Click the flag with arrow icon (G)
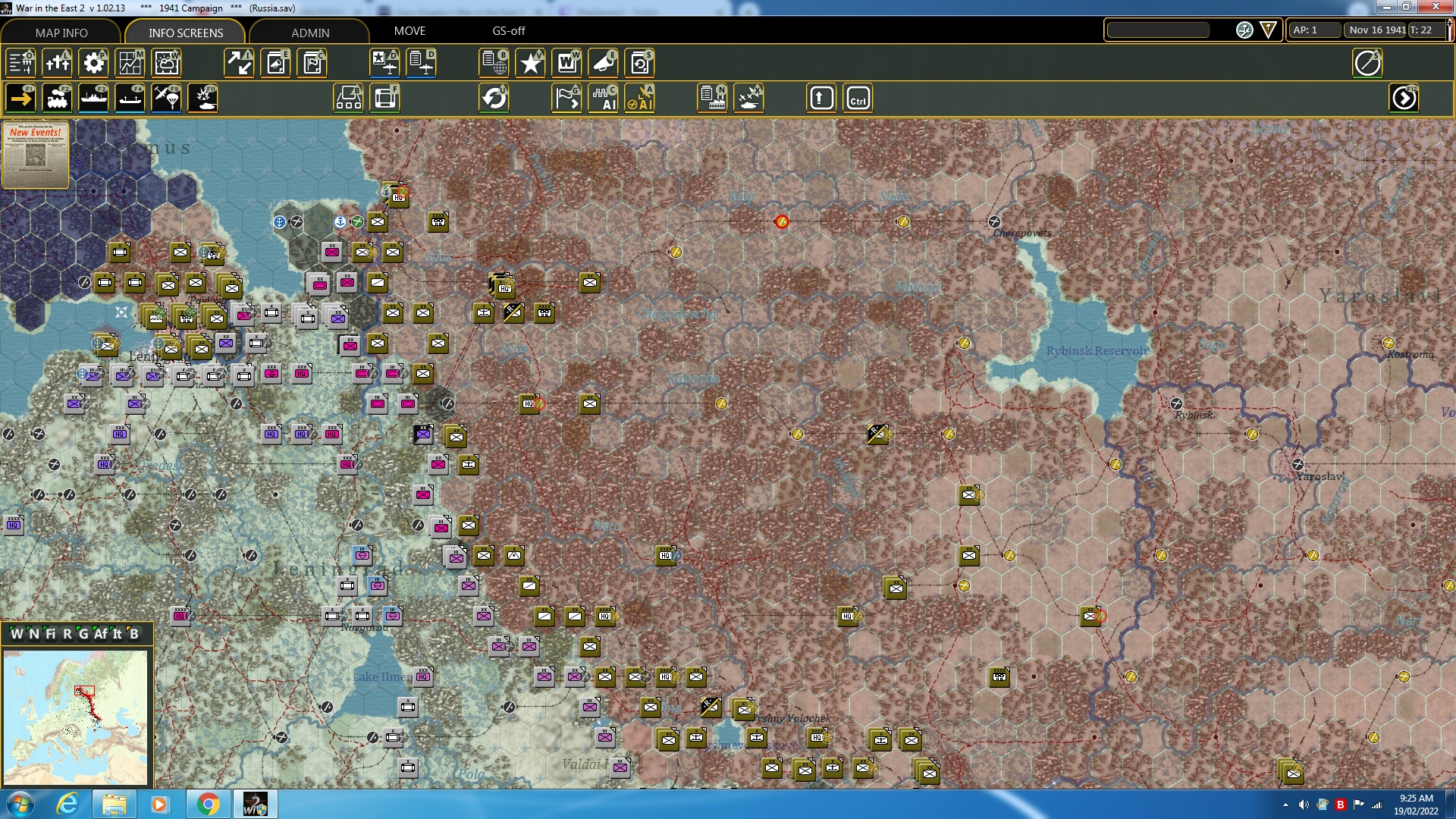 pos(566,99)
